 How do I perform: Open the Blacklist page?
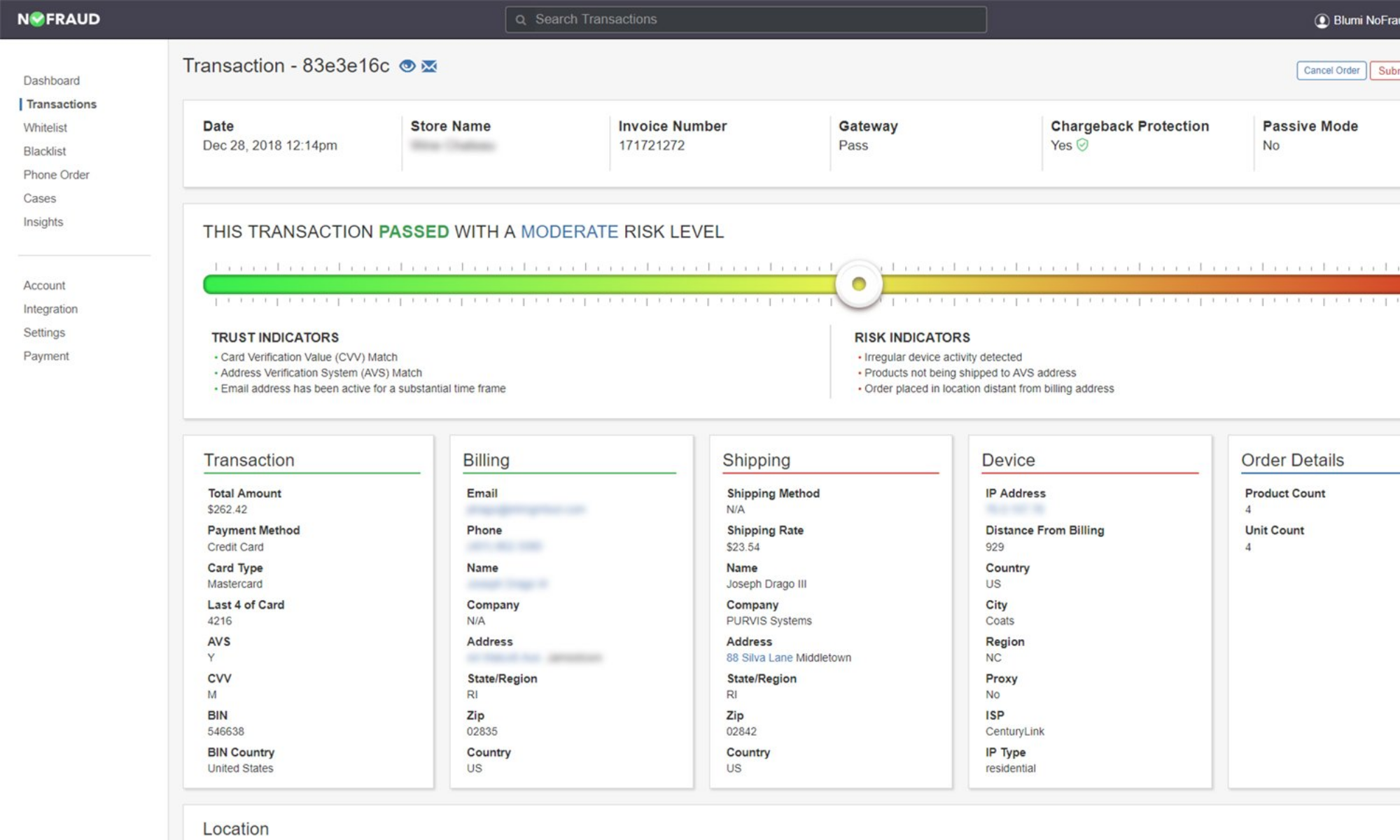click(x=45, y=151)
